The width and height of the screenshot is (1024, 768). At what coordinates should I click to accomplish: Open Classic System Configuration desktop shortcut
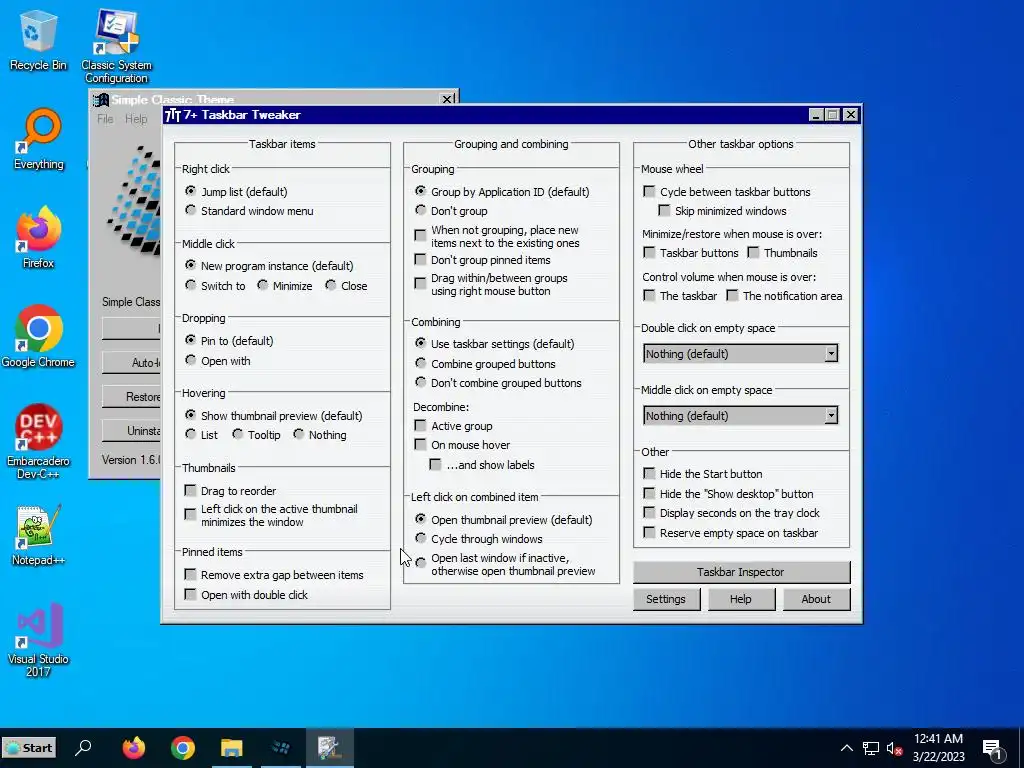(x=116, y=46)
